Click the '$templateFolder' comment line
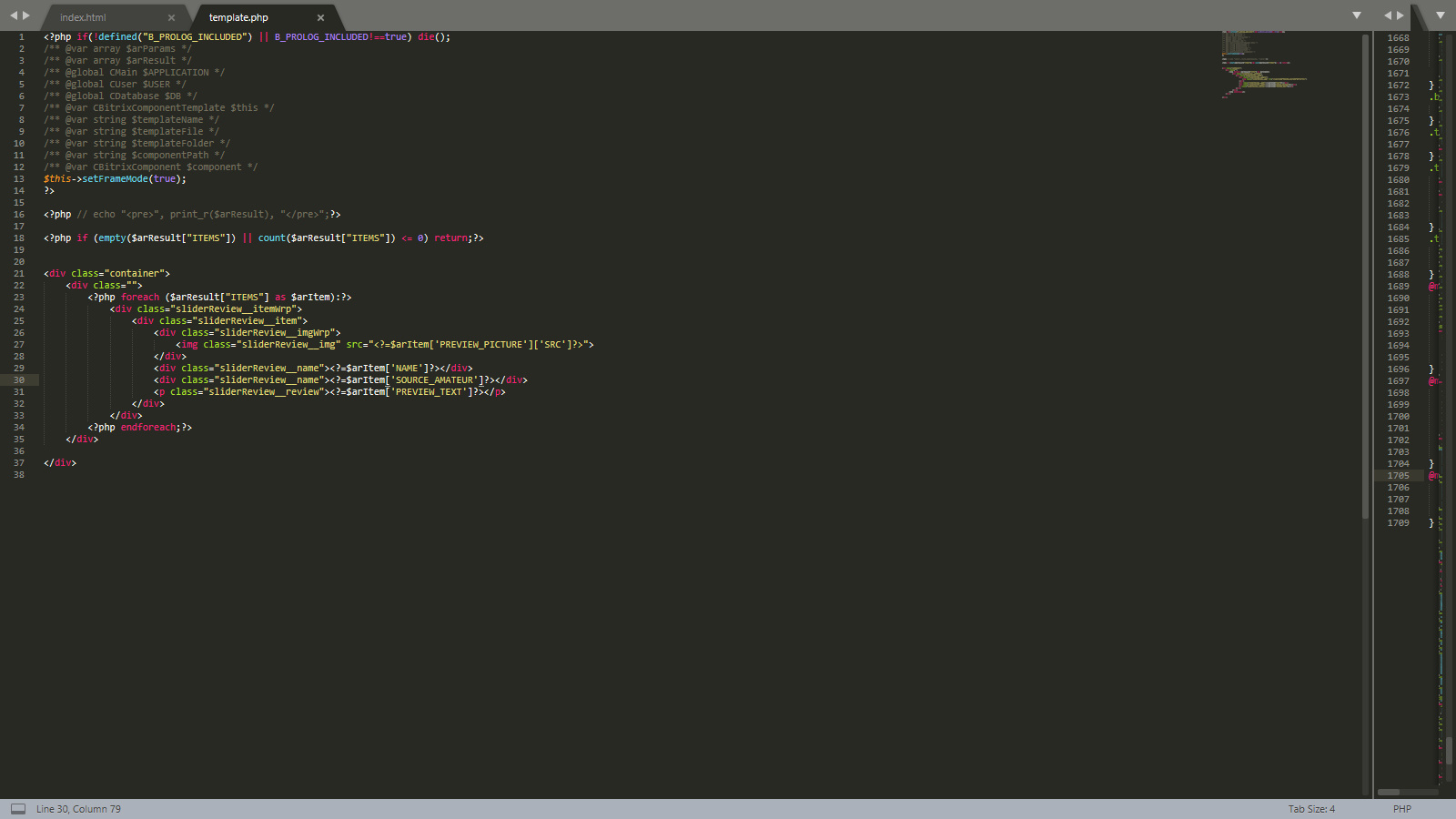Viewport: 1456px width, 819px height. tap(136, 144)
